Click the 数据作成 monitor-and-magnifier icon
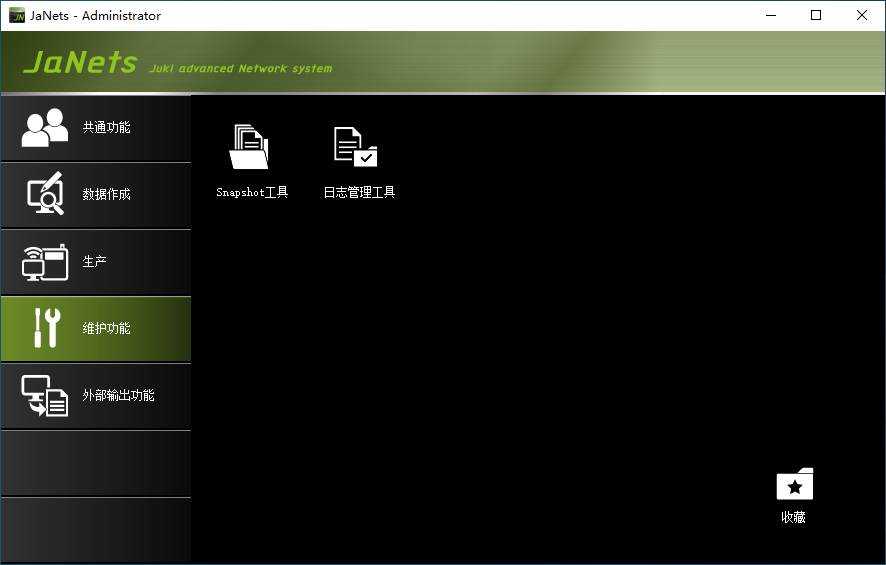Viewport: 886px width, 565px height. click(45, 194)
